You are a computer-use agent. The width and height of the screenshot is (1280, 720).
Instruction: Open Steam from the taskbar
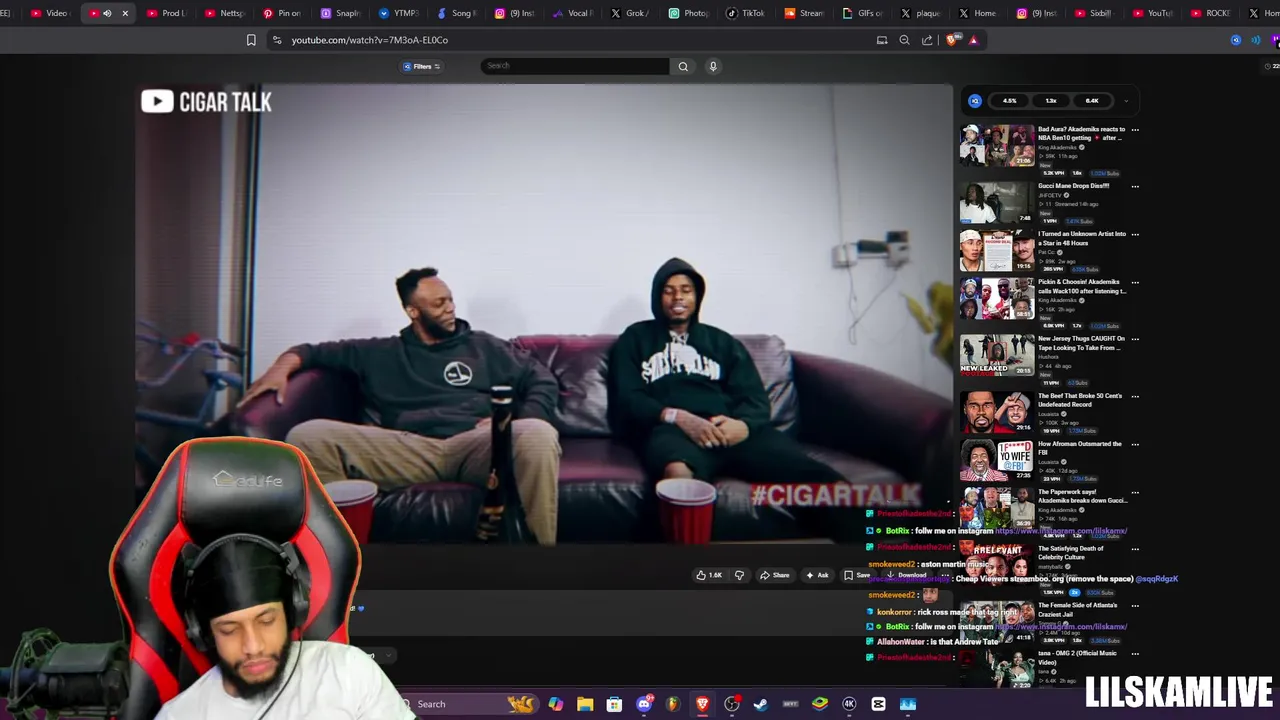click(761, 704)
